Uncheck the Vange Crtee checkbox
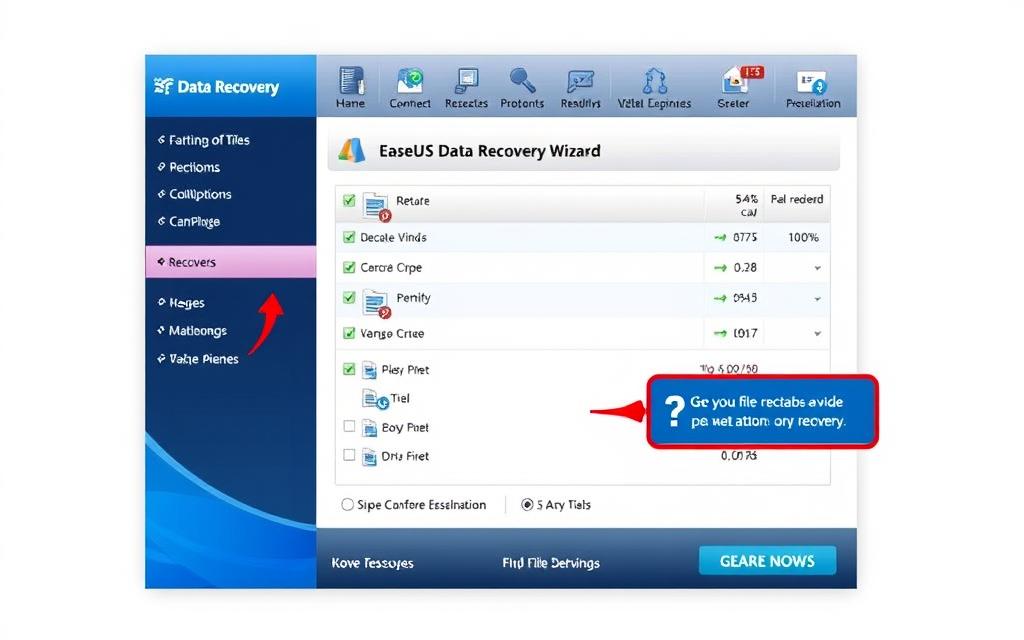Image resolution: width=1024 pixels, height=640 pixels. [x=349, y=333]
